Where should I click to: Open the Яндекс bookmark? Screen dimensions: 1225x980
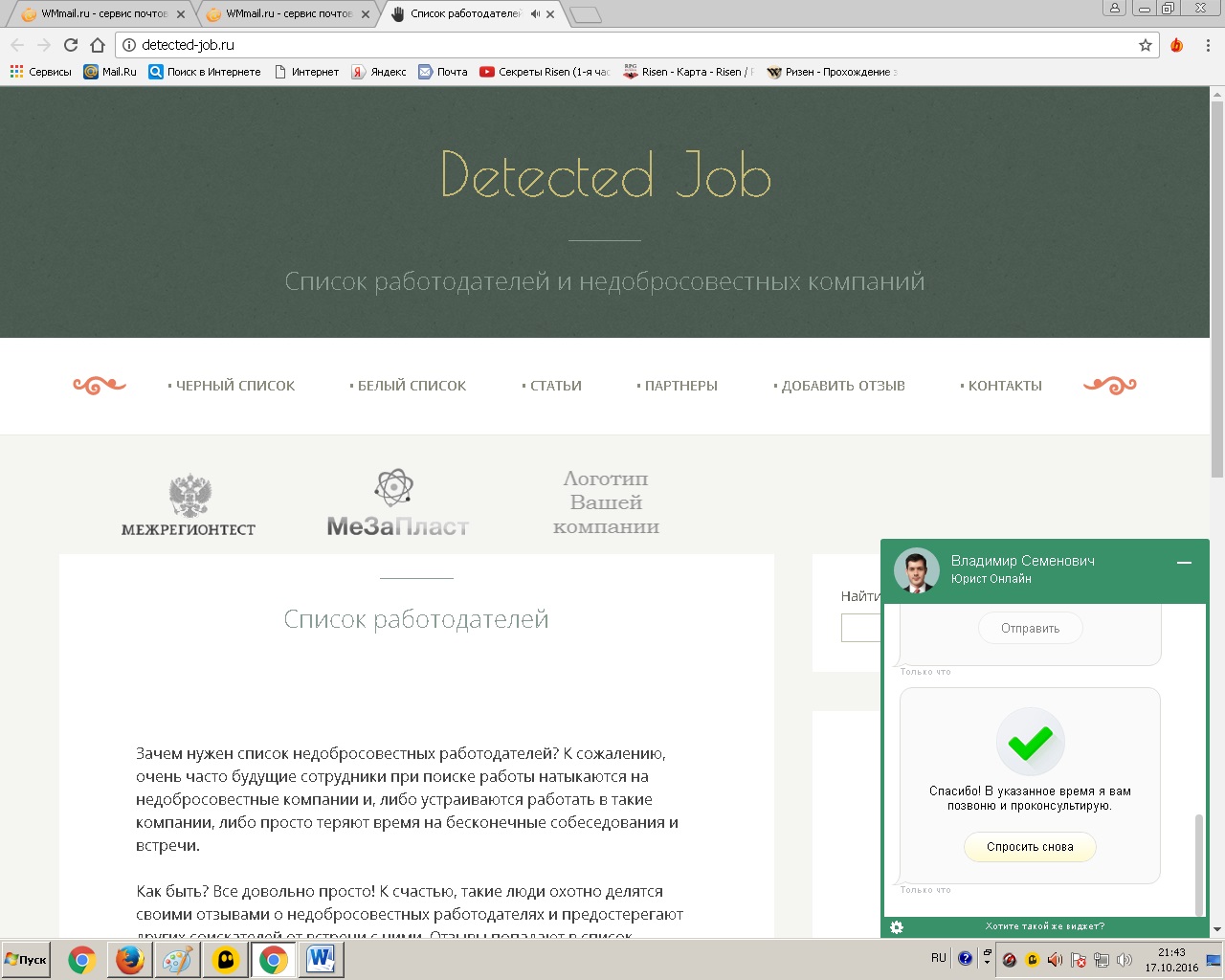[379, 72]
